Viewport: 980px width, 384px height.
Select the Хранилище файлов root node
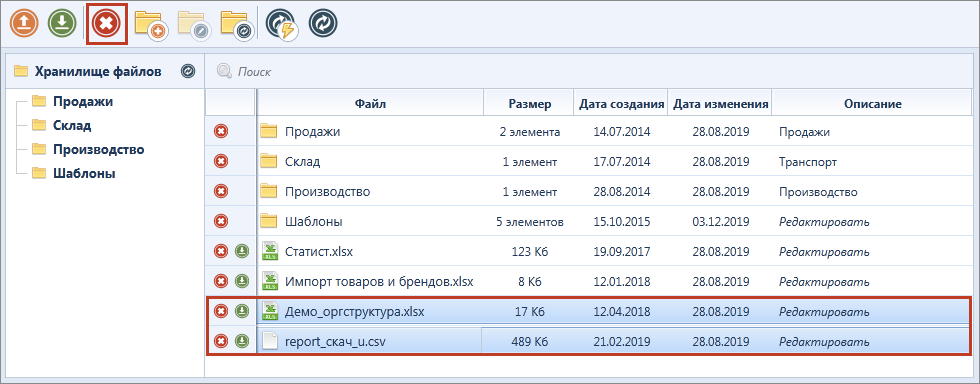[98, 71]
